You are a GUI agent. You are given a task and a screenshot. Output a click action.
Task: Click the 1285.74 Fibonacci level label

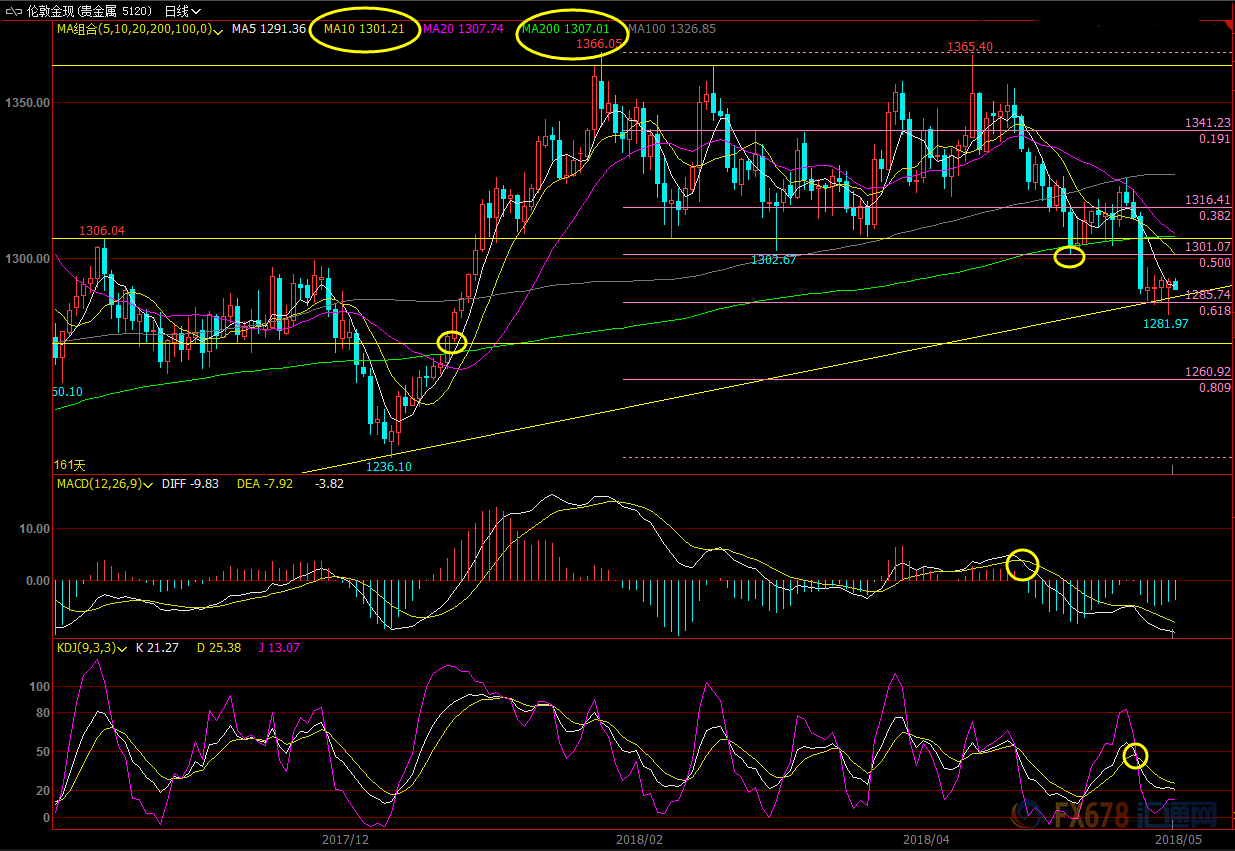point(1208,295)
